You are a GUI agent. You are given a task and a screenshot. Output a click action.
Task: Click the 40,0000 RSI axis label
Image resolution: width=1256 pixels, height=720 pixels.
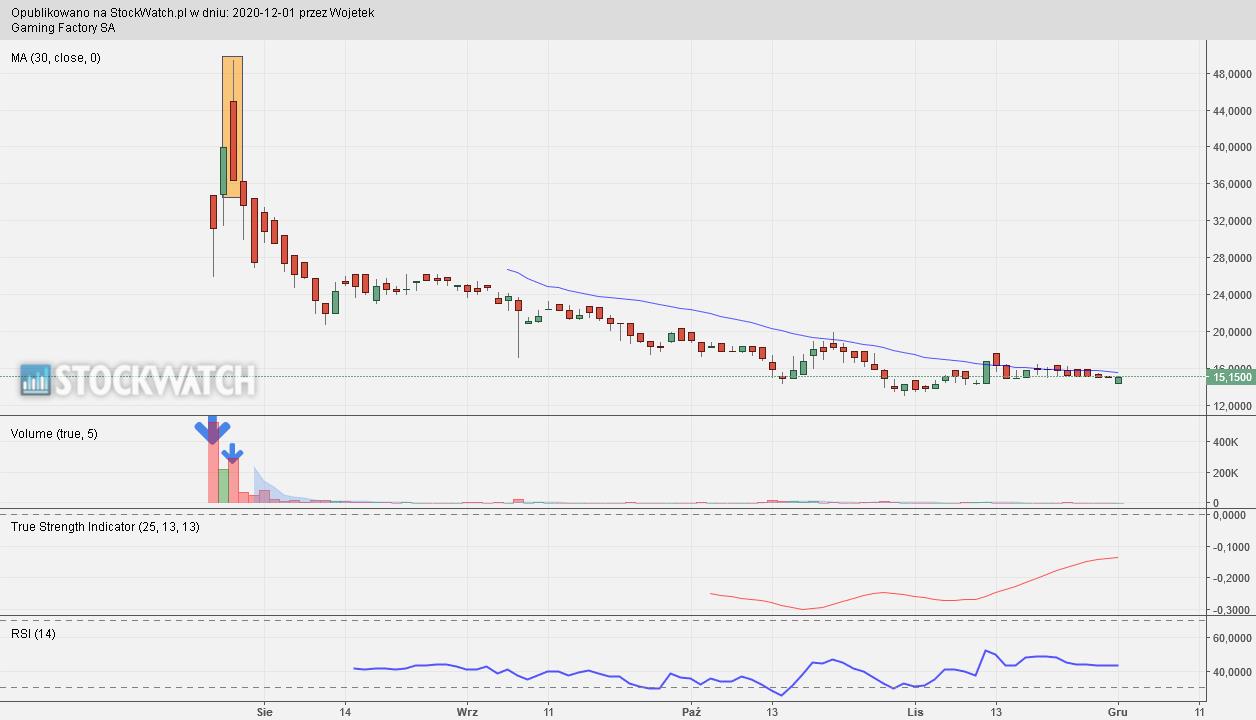coord(1233,672)
